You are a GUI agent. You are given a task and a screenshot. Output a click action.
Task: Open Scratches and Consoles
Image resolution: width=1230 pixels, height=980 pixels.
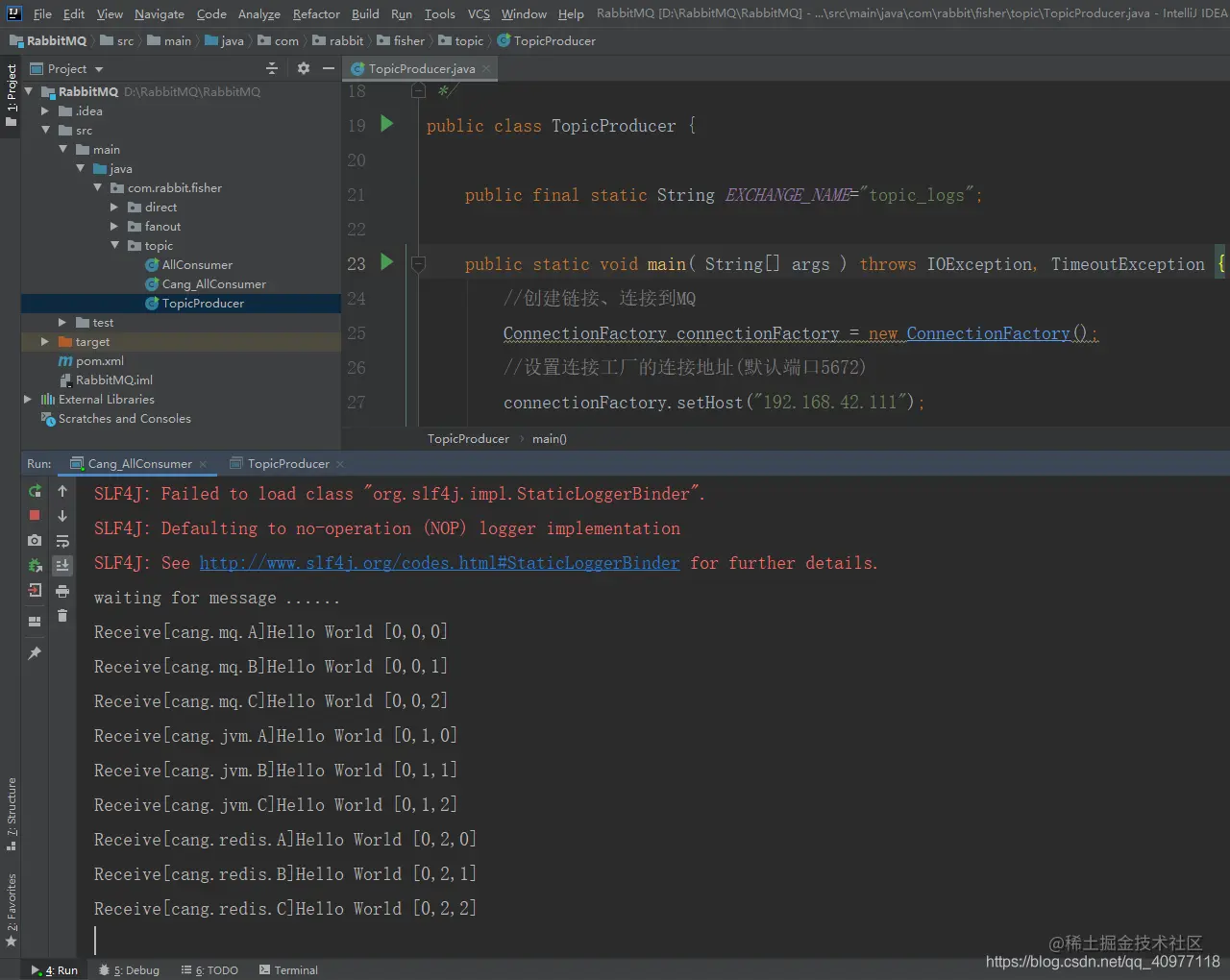[124, 419]
